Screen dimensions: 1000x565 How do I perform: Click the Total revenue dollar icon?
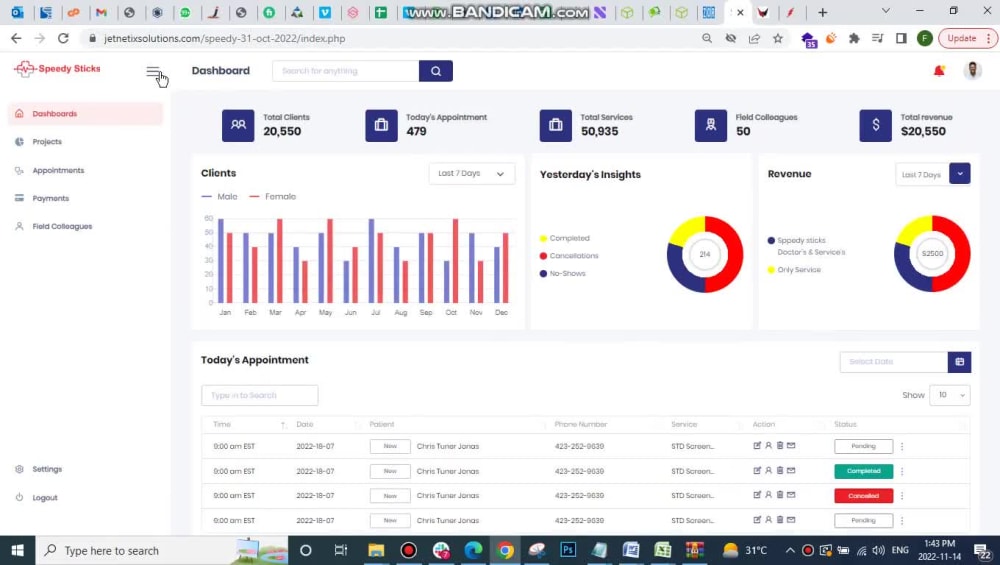(876, 125)
